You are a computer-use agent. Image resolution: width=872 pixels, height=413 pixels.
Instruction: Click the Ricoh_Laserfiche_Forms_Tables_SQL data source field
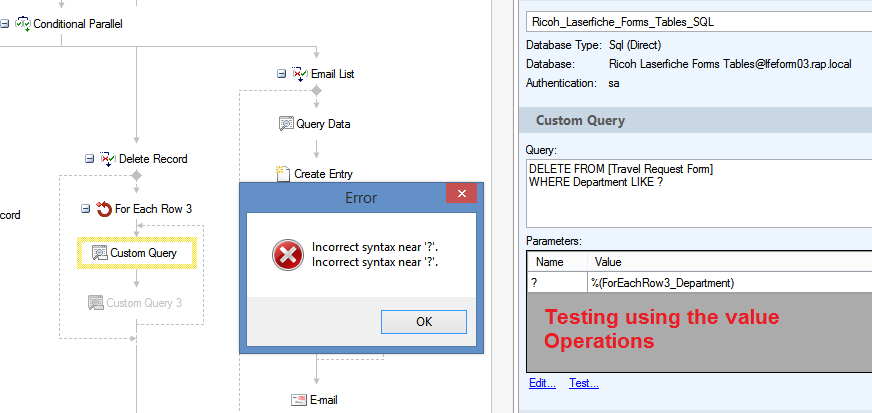point(698,22)
